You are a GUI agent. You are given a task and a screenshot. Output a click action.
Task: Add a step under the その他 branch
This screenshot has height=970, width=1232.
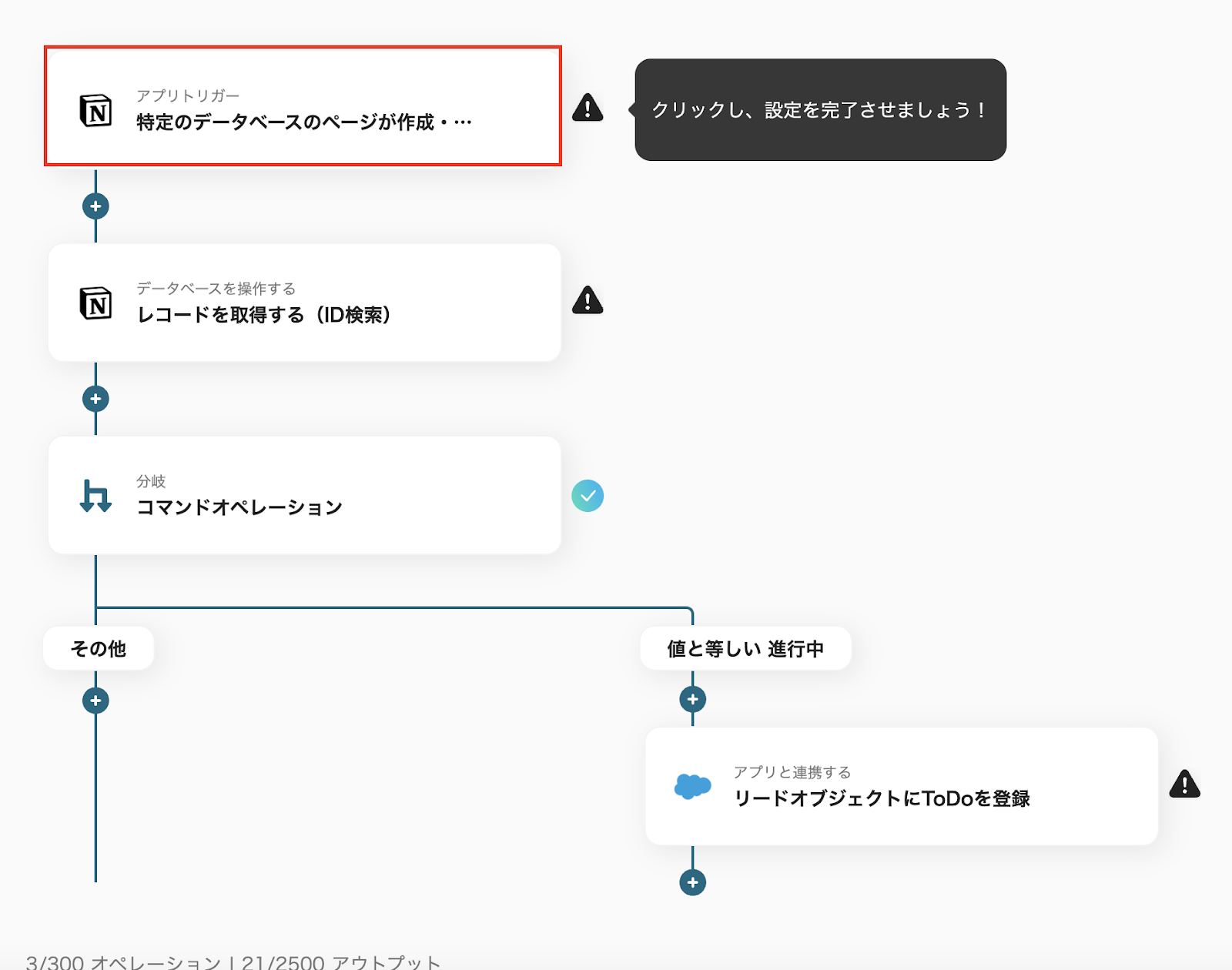pyautogui.click(x=95, y=701)
